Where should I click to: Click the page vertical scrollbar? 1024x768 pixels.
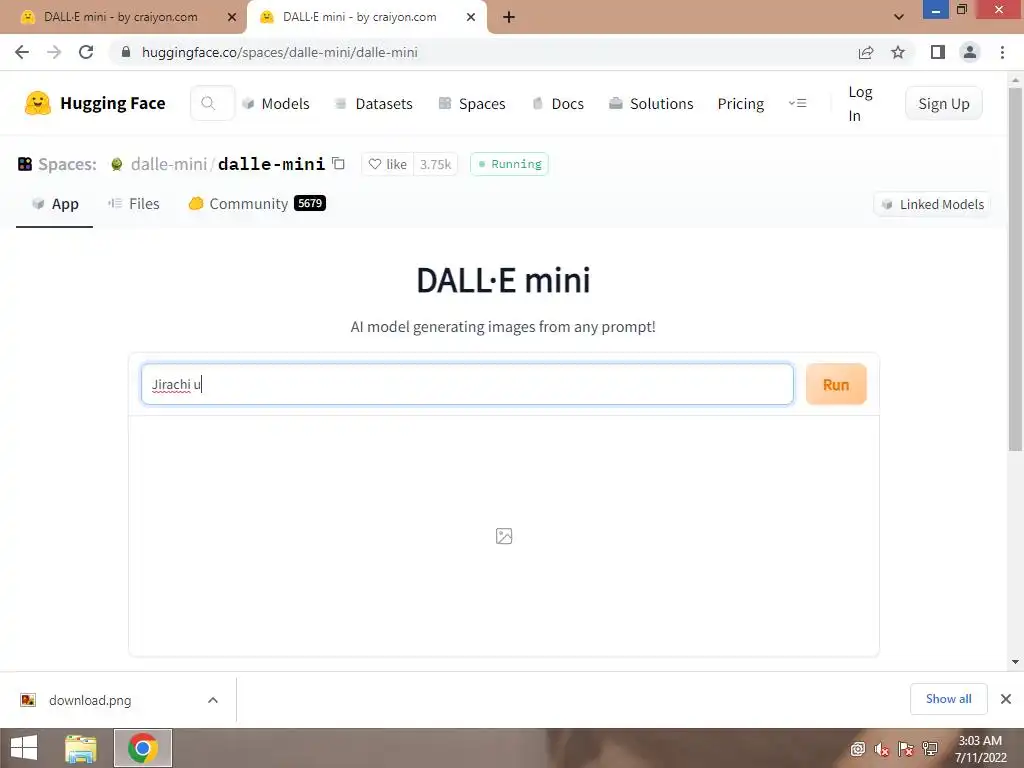(1015, 268)
